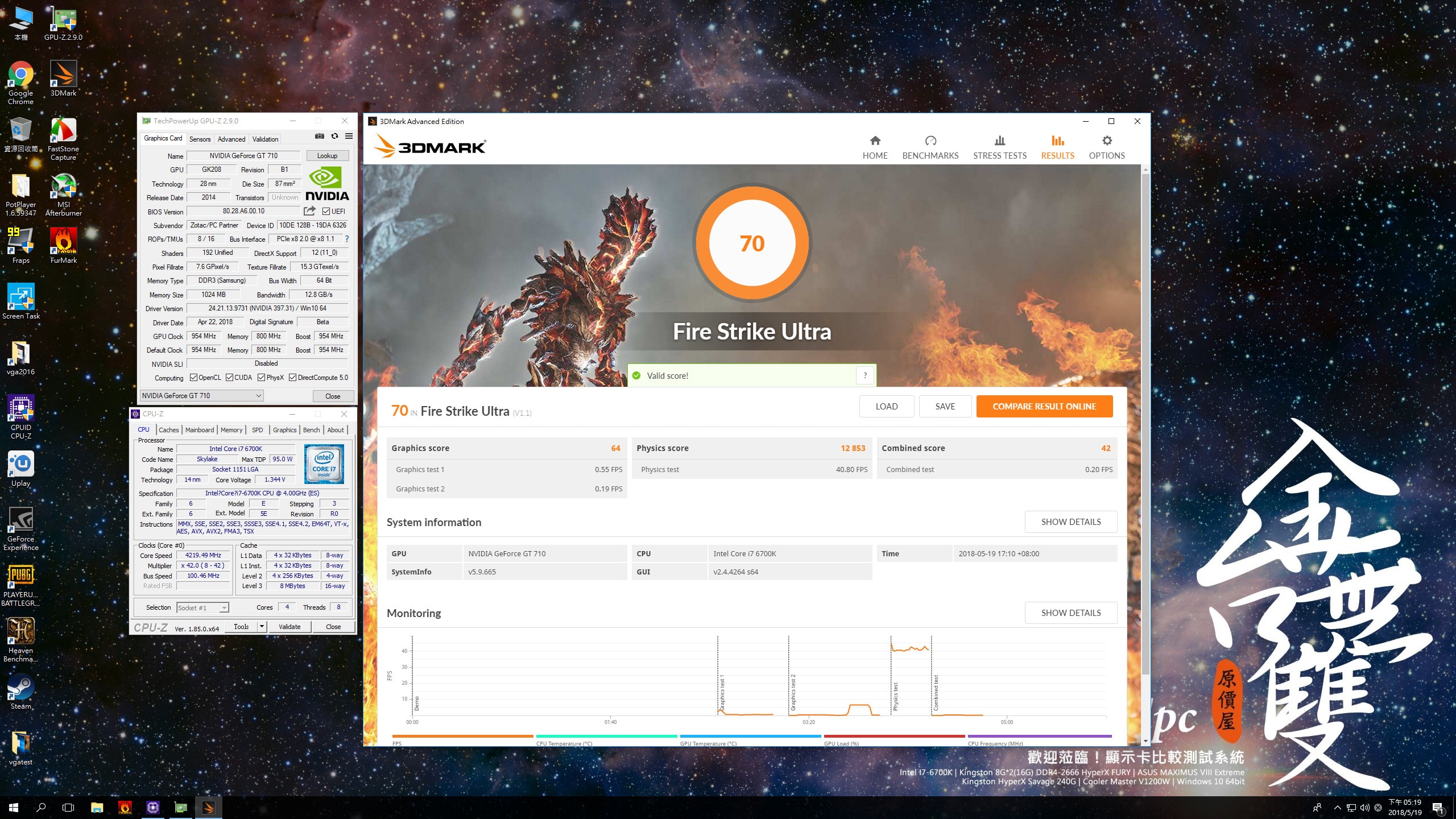Toggle CUDA checkbox in GPU-Z
Screen dimensions: 1456x819
(x=229, y=378)
